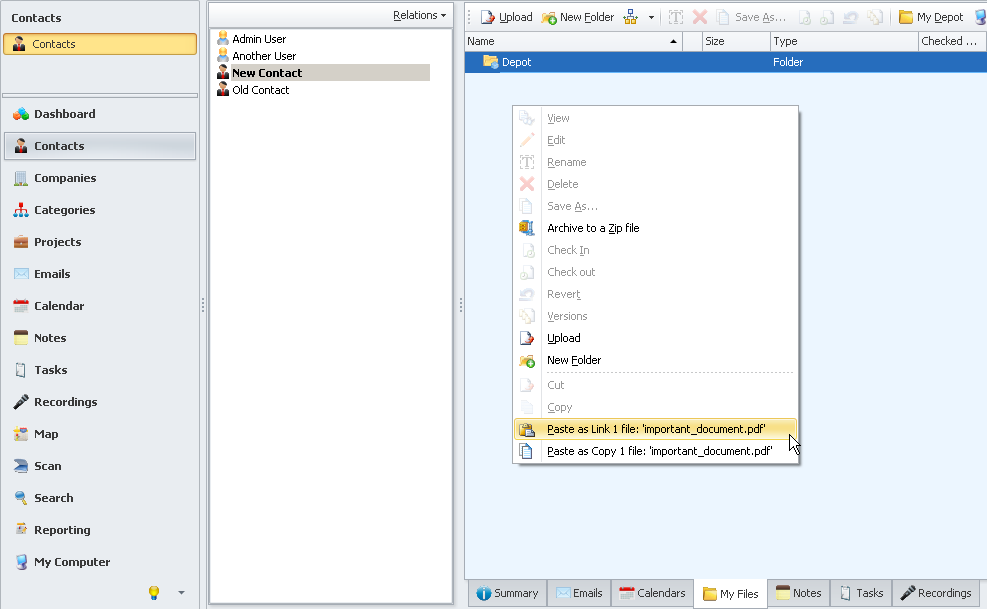987x609 pixels.
Task: Switch to the Summary tab
Action: [x=507, y=593]
